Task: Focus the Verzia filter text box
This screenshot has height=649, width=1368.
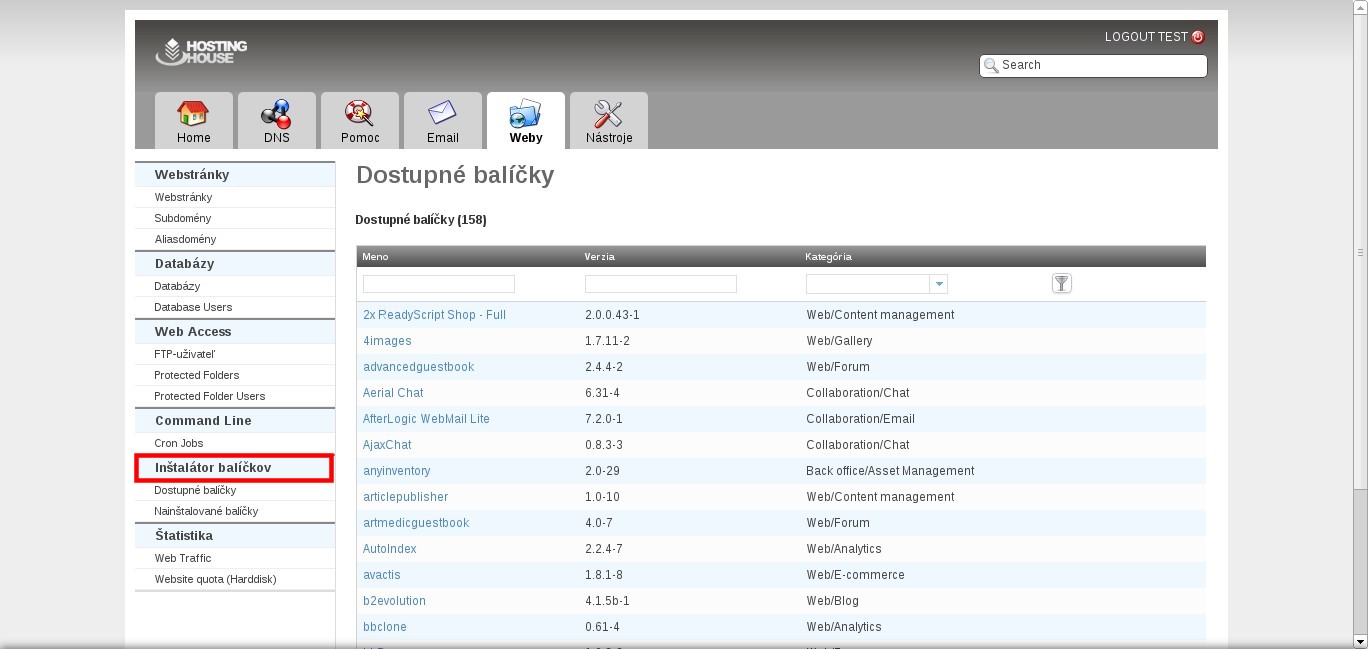Action: [x=660, y=284]
